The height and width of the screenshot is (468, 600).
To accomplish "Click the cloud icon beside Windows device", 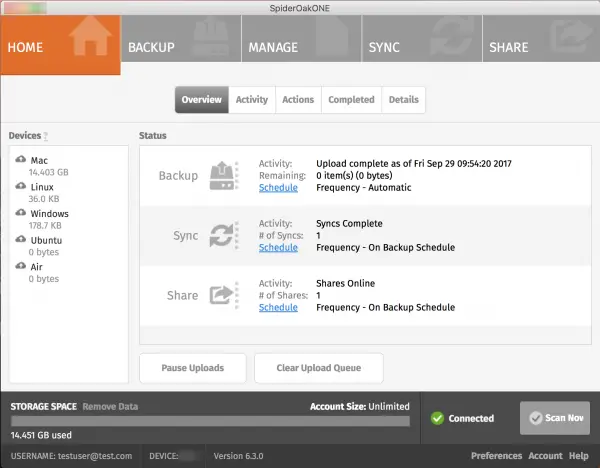I will click(21, 212).
